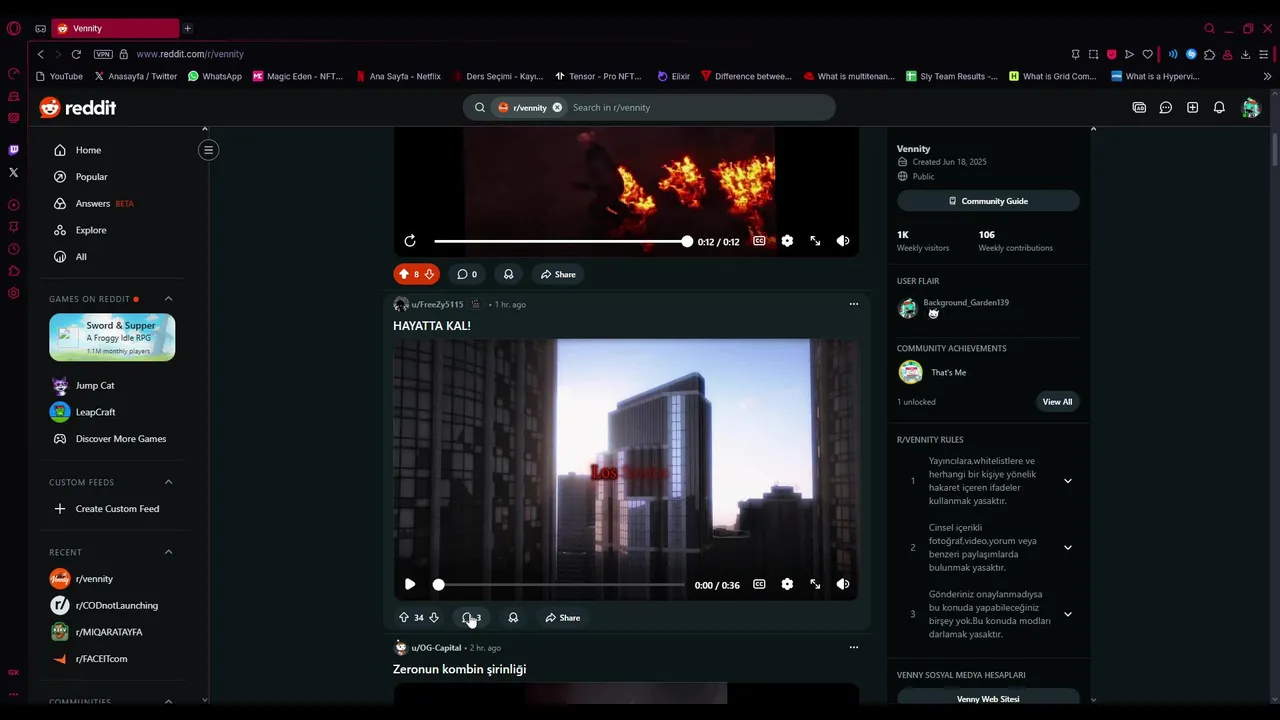Toggle captions on the HAYATTA KAL! video
1280x720 pixels.
tap(759, 584)
